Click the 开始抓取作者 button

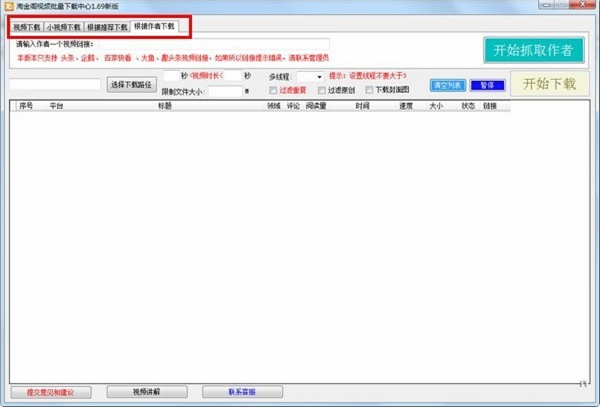533,50
